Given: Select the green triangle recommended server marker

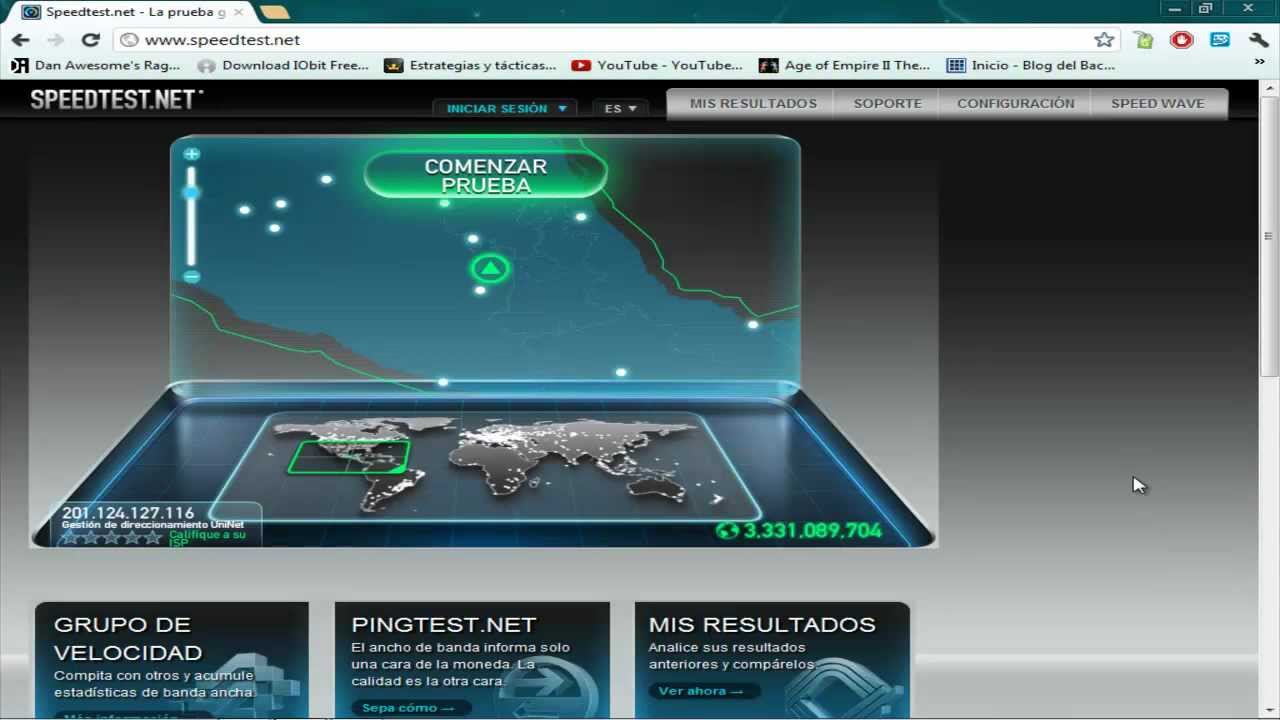Looking at the screenshot, I should [490, 268].
